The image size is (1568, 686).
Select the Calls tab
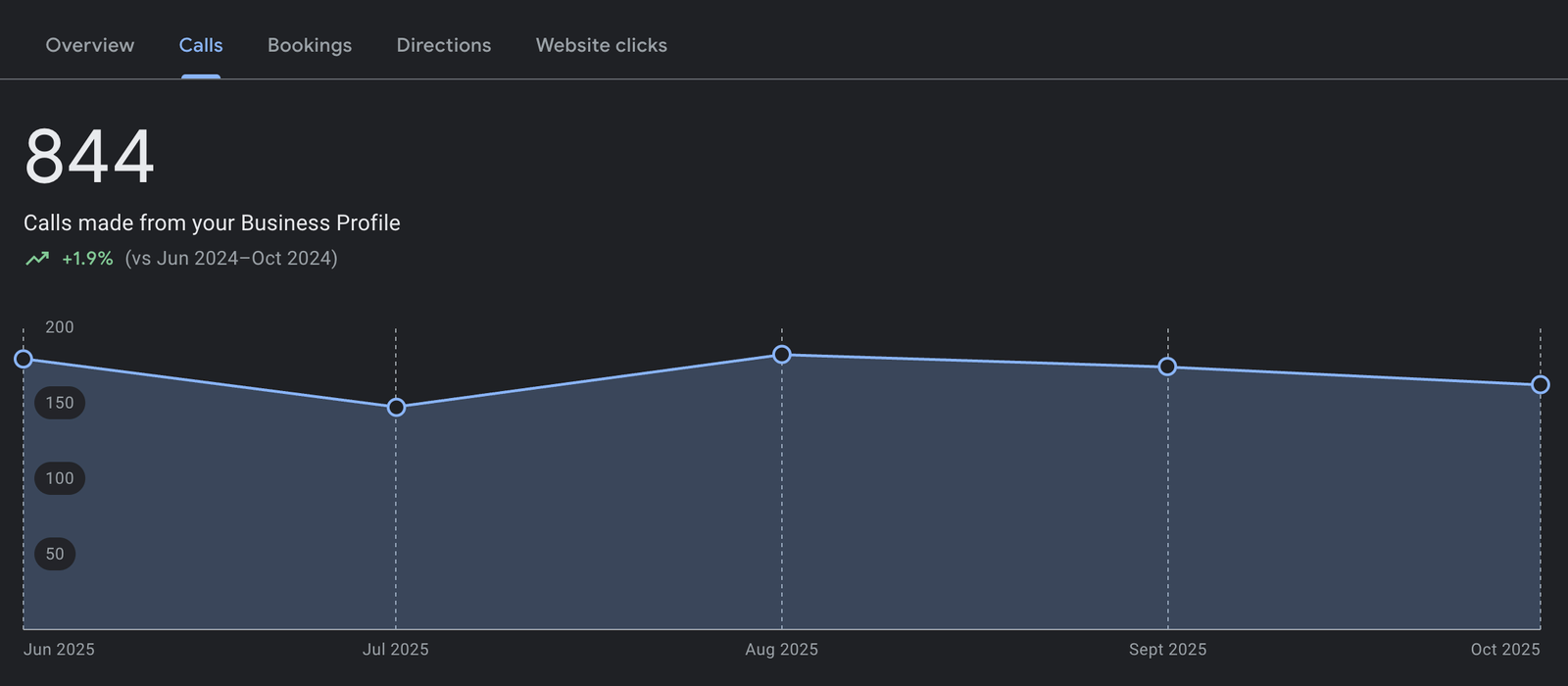point(201,45)
